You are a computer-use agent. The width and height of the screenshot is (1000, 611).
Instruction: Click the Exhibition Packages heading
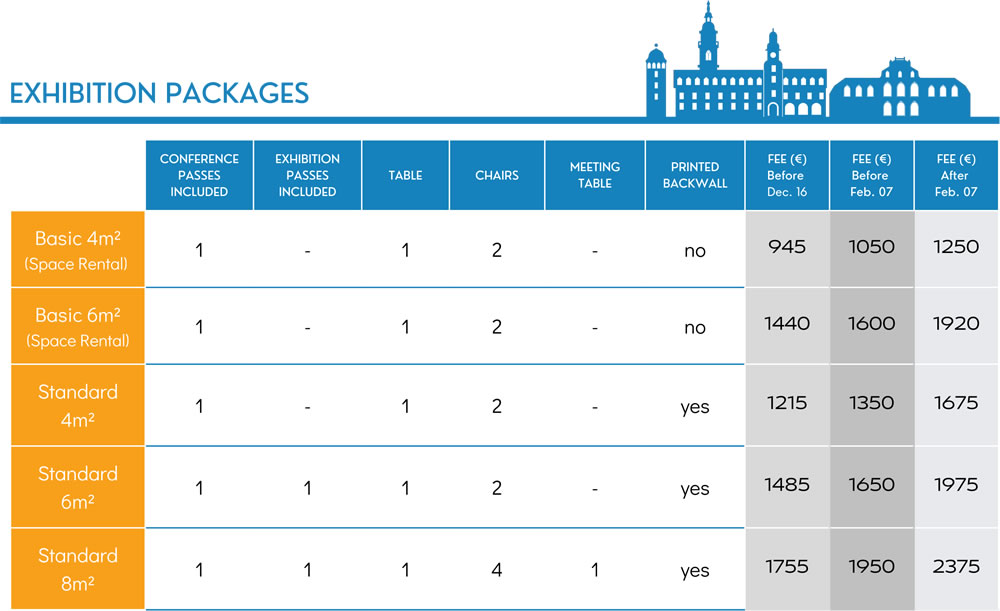(x=159, y=93)
